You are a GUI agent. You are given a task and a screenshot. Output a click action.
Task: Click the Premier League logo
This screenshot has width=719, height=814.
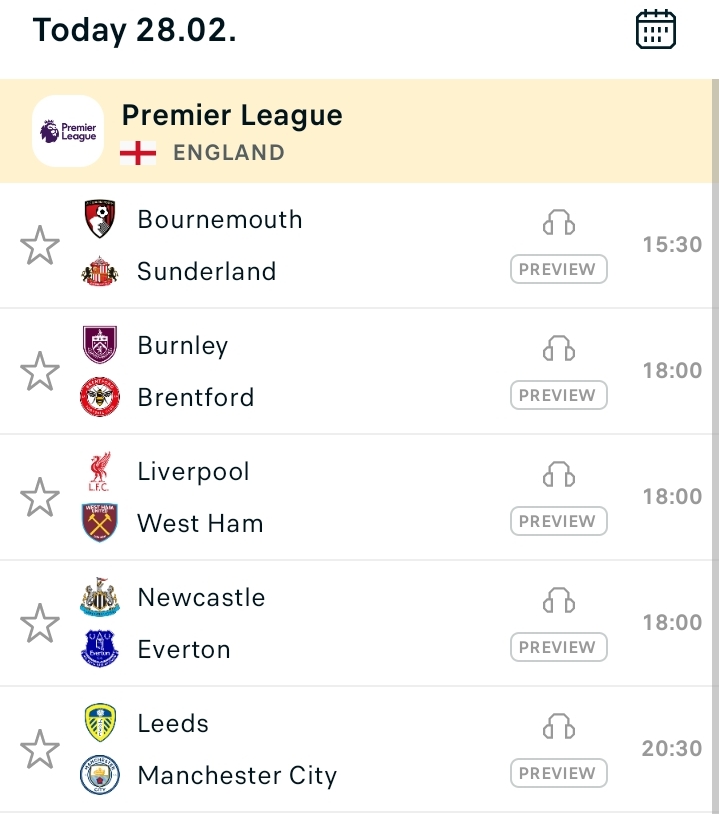[x=68, y=131]
